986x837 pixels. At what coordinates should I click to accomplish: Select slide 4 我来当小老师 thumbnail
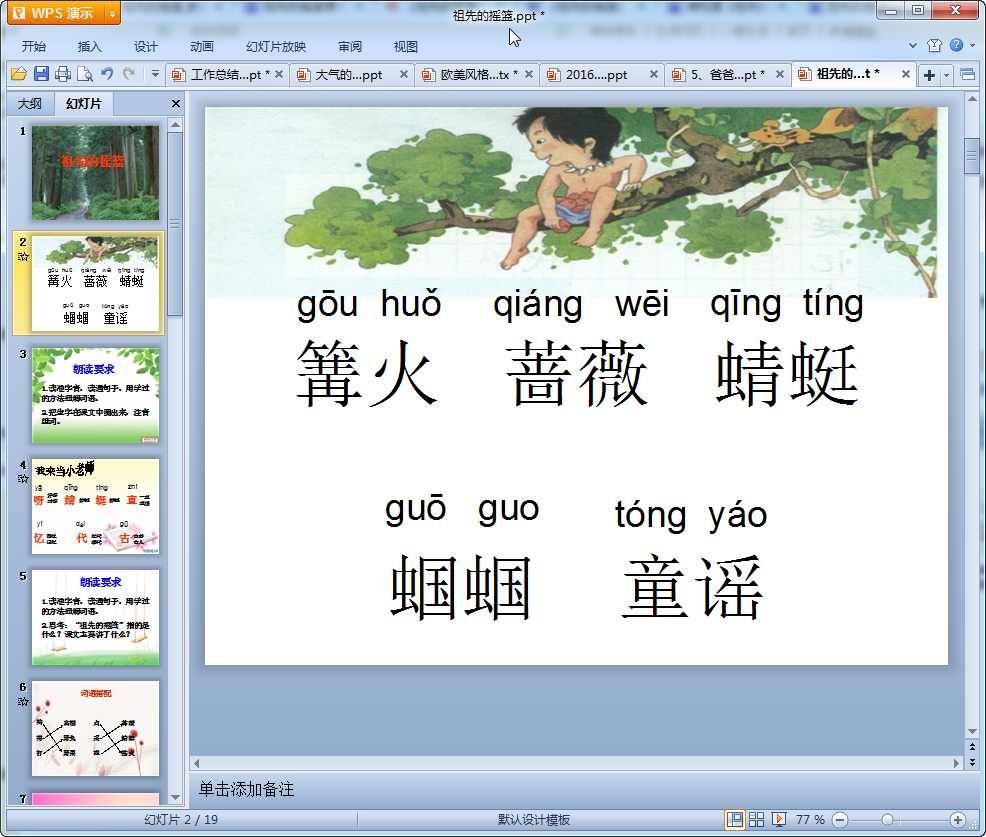tap(96, 506)
